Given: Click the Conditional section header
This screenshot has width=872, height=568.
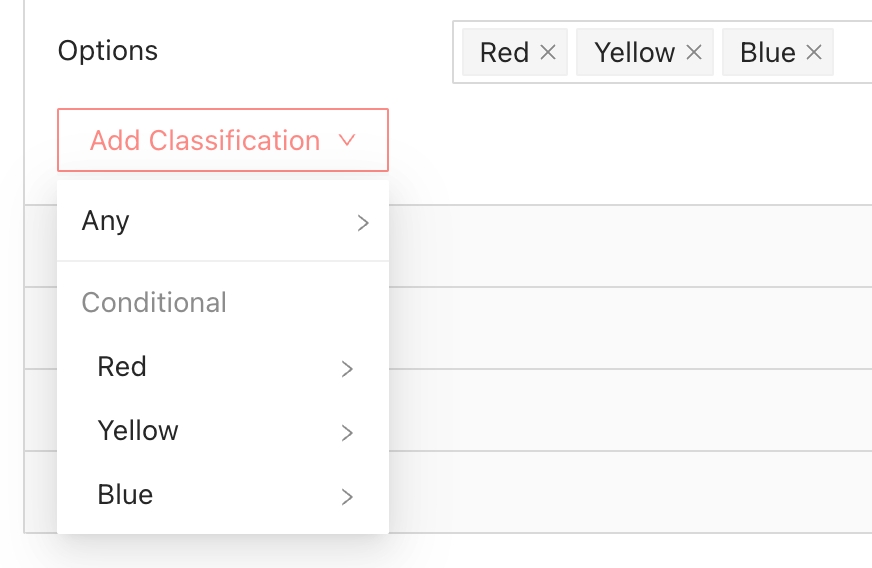Looking at the screenshot, I should pyautogui.click(x=154, y=303).
